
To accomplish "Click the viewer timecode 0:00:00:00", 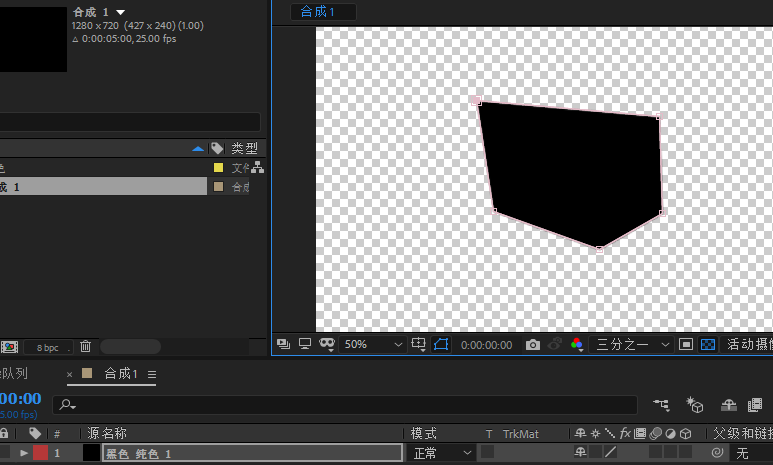I will pyautogui.click(x=487, y=345).
